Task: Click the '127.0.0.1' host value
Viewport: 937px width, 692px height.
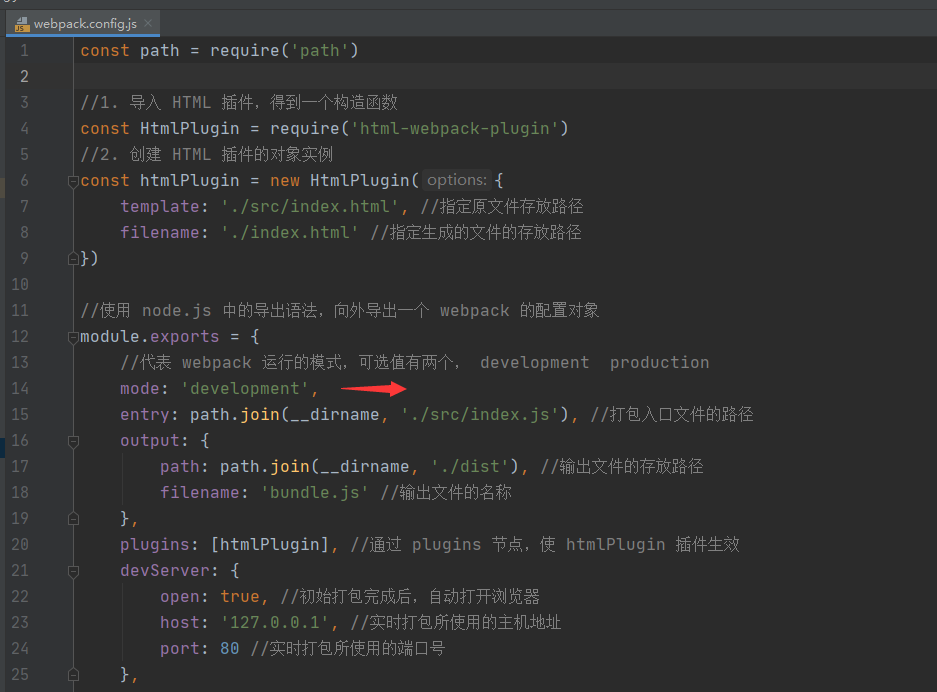Action: pyautogui.click(x=275, y=623)
